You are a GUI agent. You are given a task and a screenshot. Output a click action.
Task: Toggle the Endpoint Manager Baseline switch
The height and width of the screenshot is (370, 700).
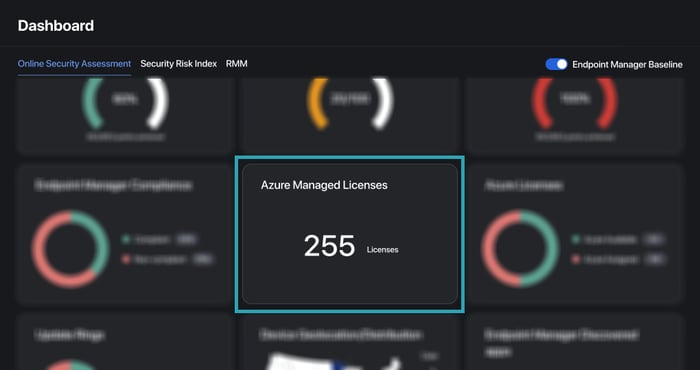556,64
